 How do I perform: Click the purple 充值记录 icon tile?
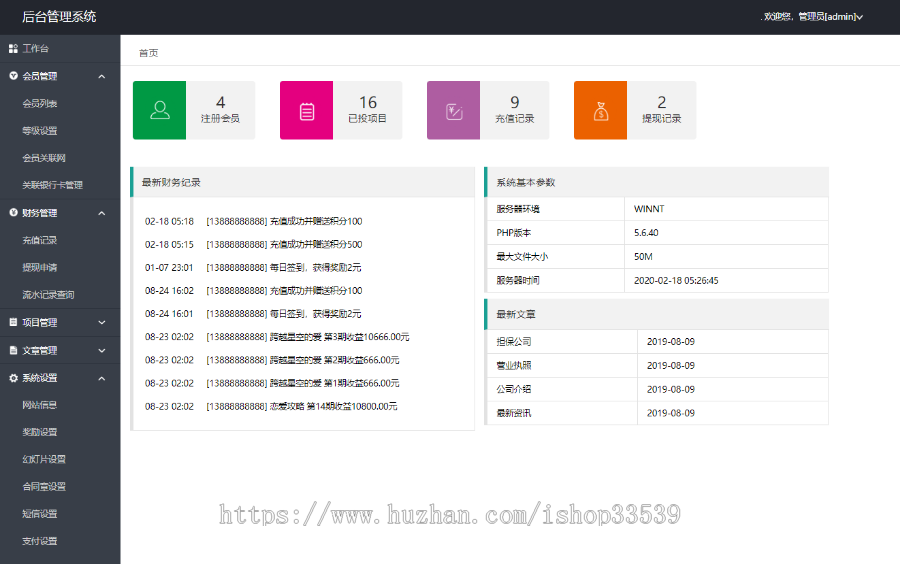(x=453, y=110)
